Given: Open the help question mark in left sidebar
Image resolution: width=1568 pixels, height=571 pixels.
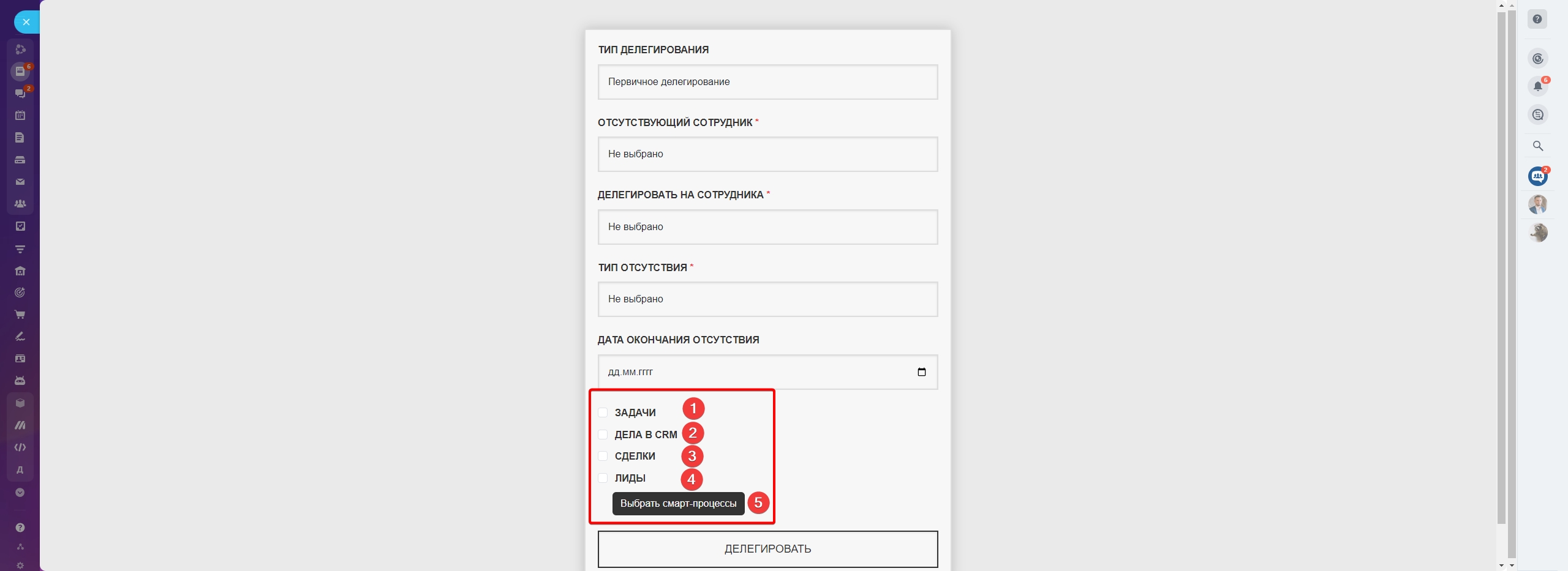Looking at the screenshot, I should click(x=20, y=528).
